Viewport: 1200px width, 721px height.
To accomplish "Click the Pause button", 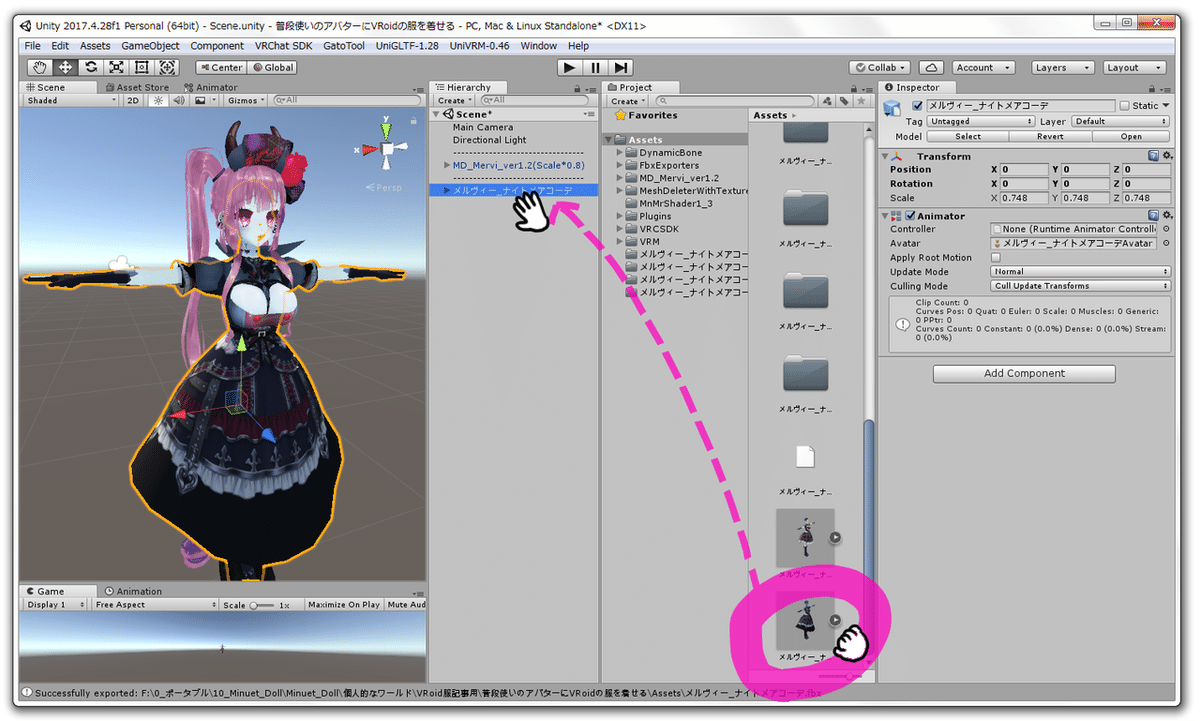I will click(x=596, y=67).
